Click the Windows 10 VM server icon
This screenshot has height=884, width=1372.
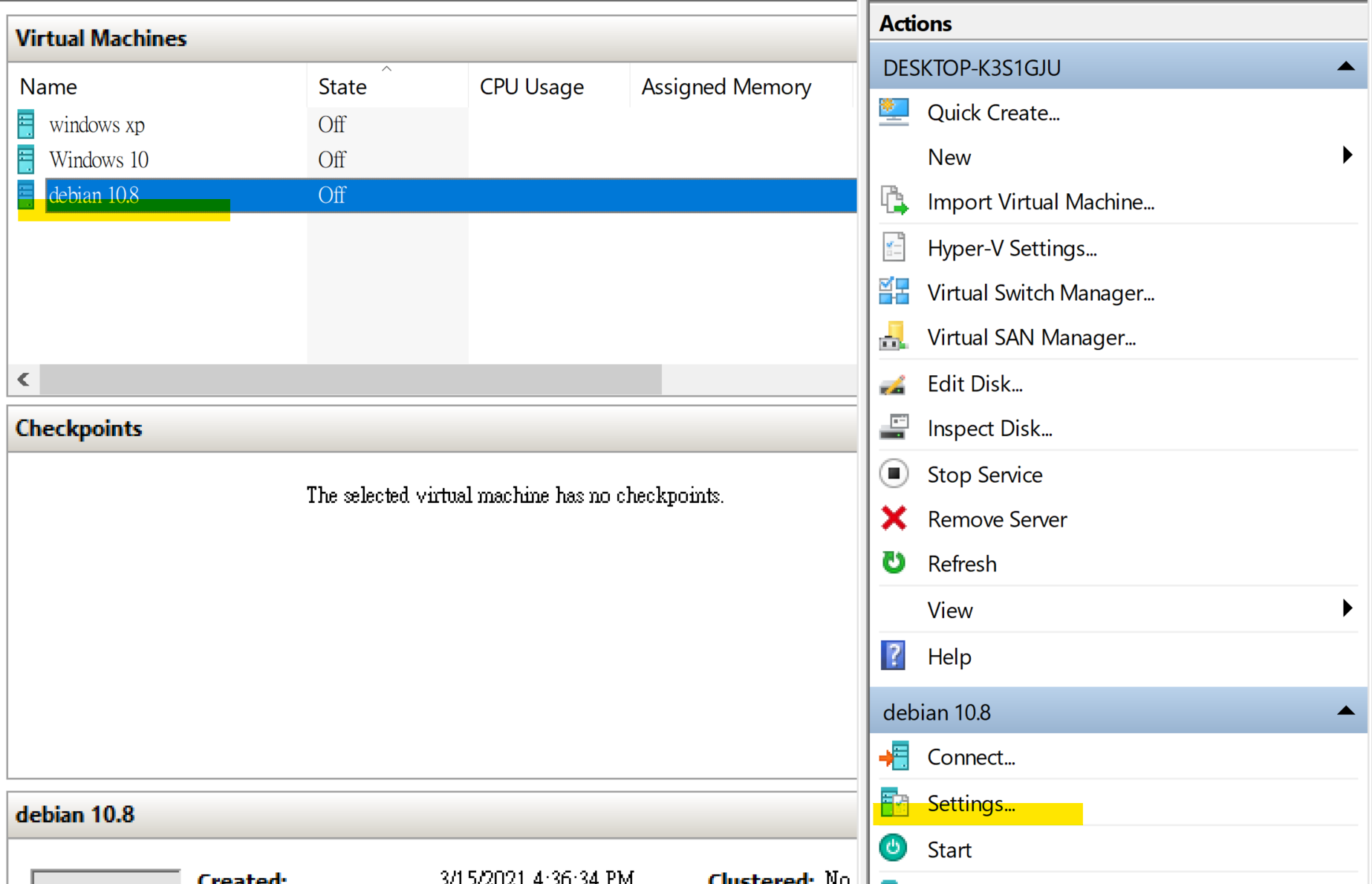point(26,159)
